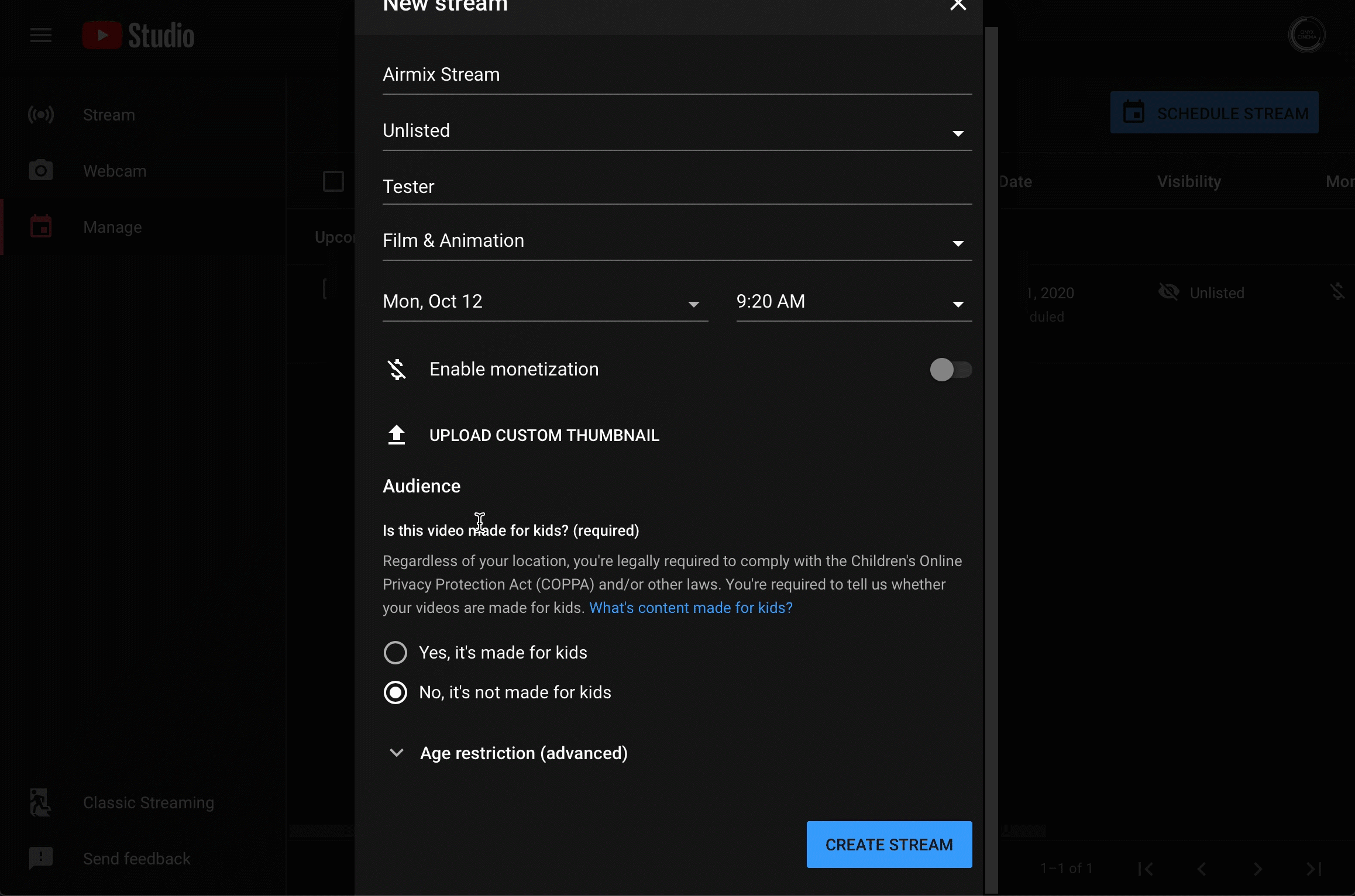This screenshot has height=896, width=1355.
Task: Click the Webcam camera icon
Action: [x=41, y=171]
